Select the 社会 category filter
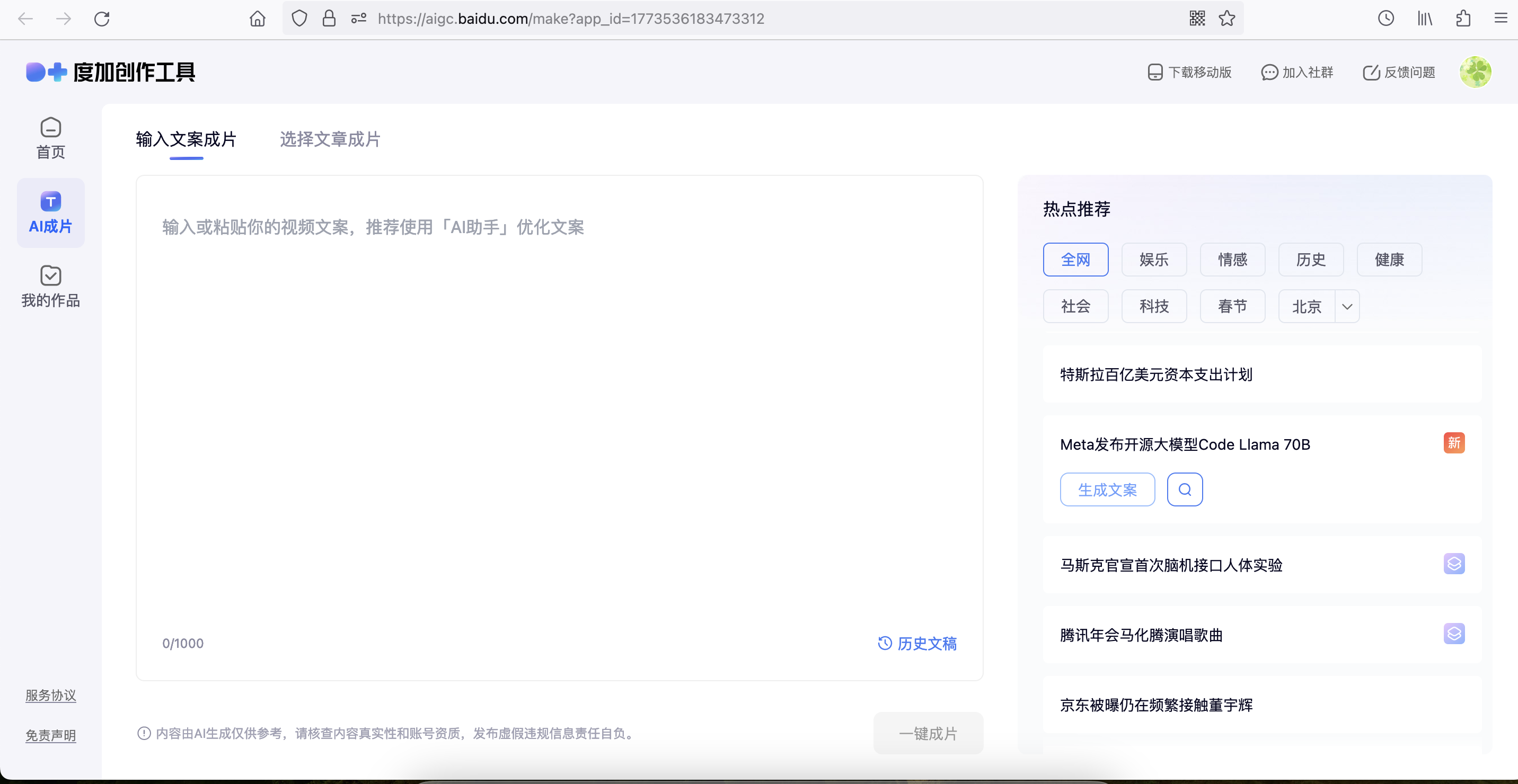 (1075, 306)
